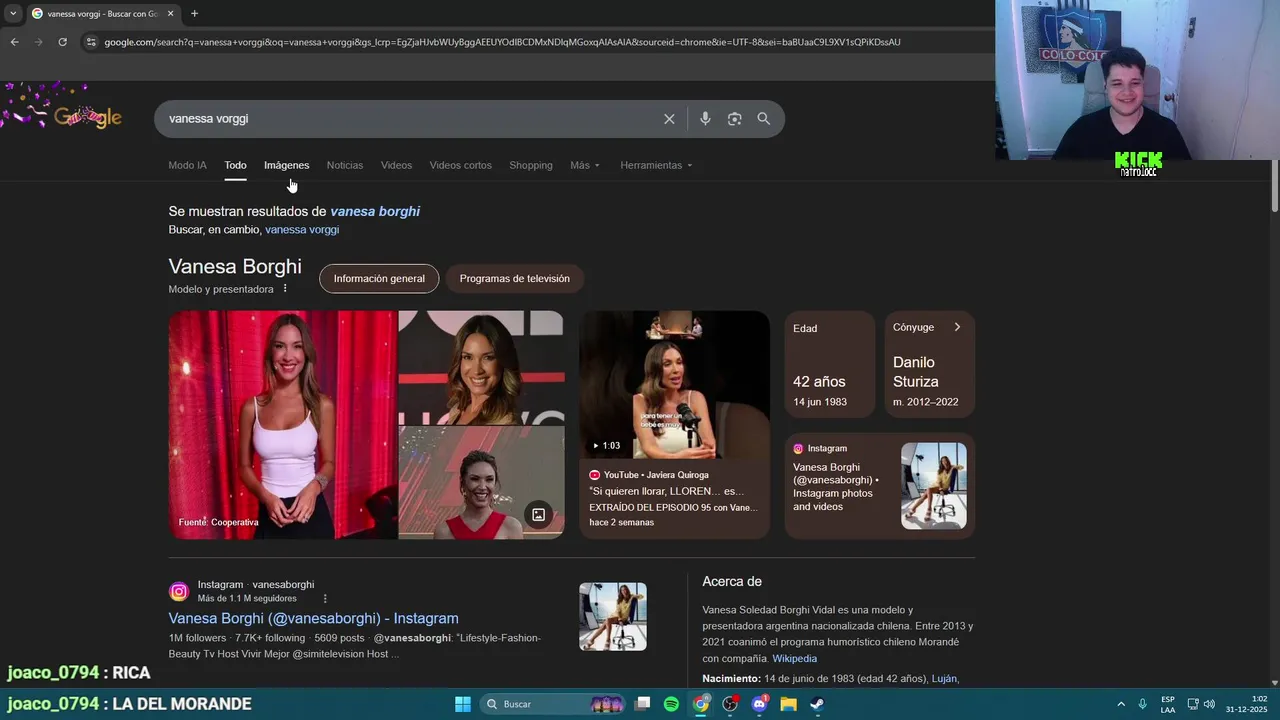Switch to the Noticias tab
The image size is (1280, 720).
[x=345, y=165]
